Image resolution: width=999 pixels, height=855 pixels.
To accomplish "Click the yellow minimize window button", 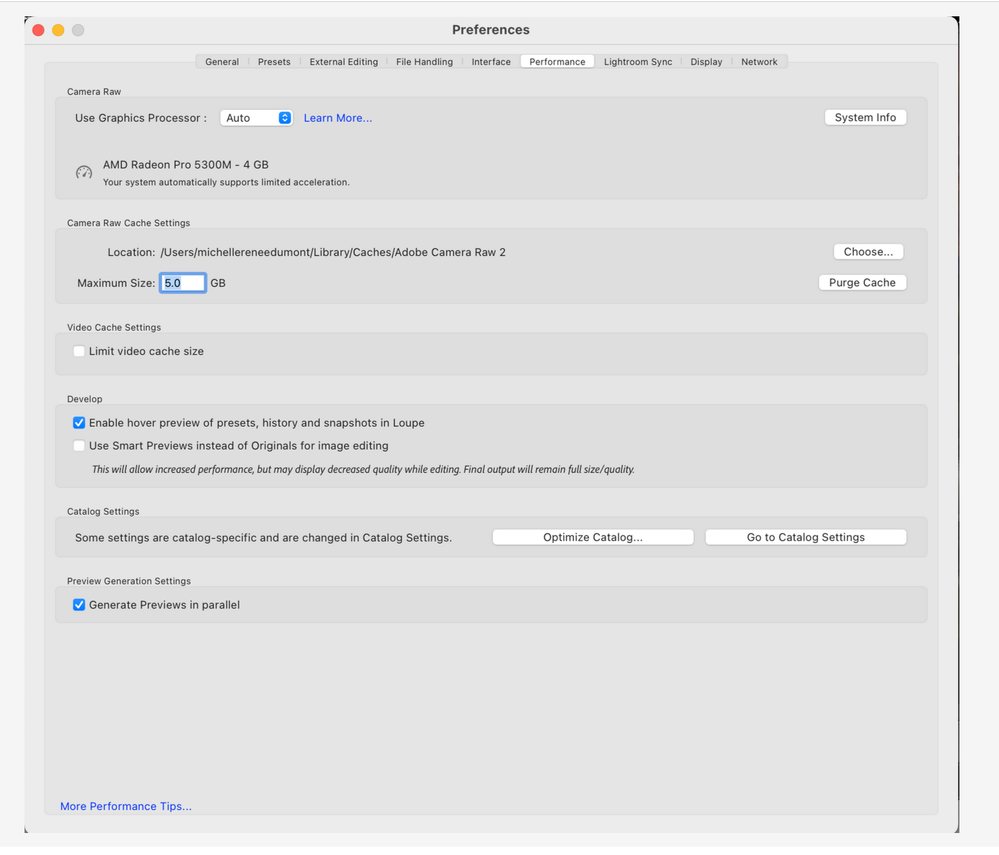I will pyautogui.click(x=58, y=30).
